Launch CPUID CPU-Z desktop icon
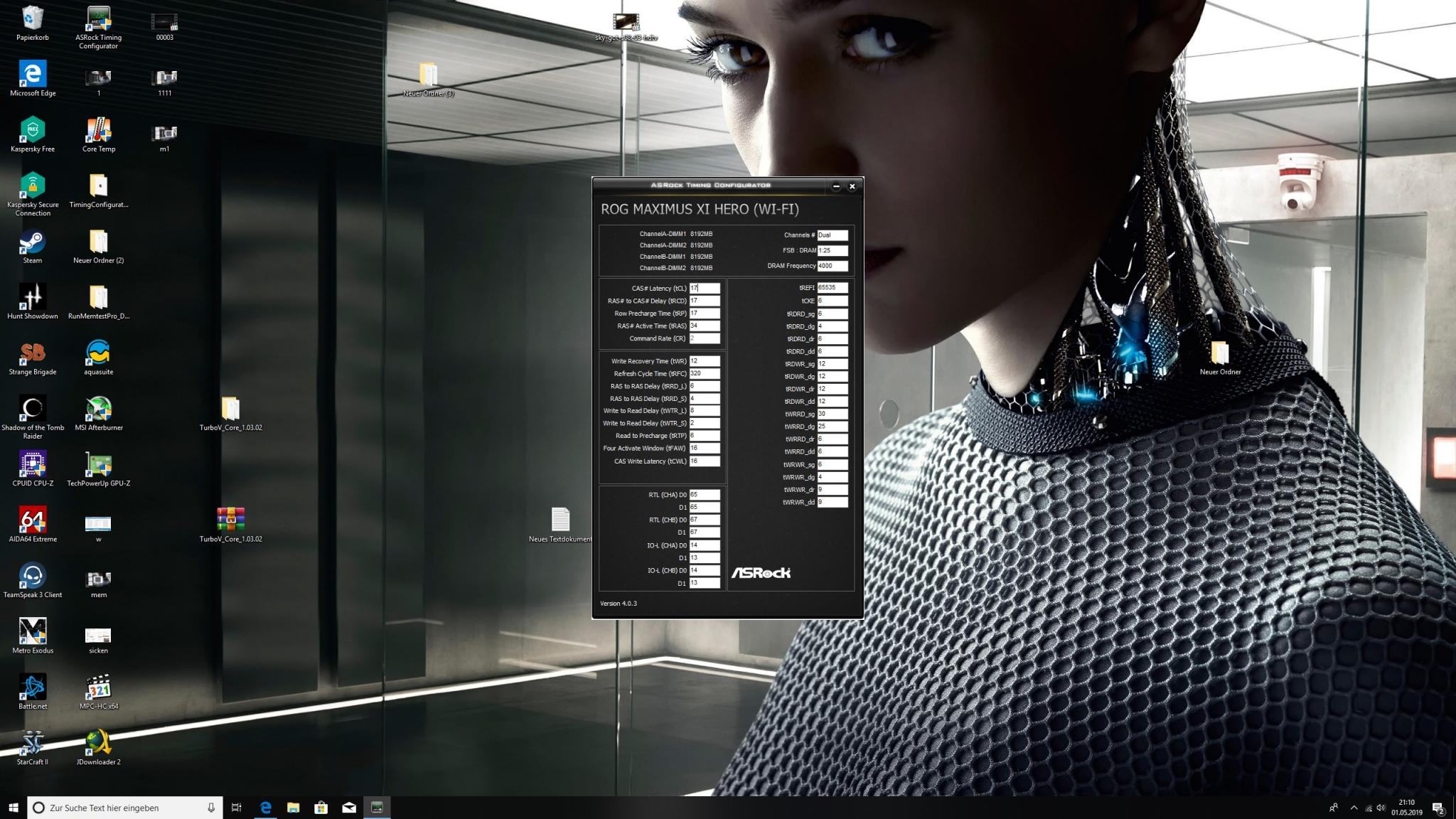 pyautogui.click(x=33, y=469)
